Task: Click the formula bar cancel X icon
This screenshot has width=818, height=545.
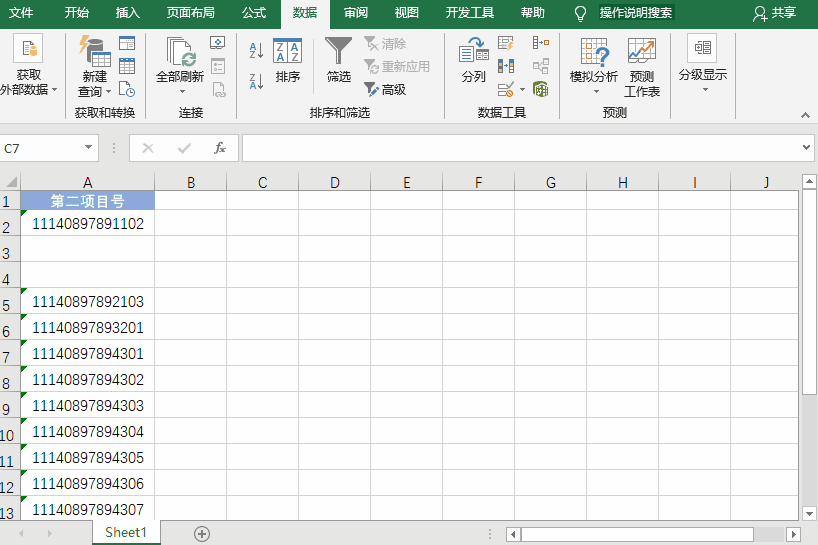Action: click(x=148, y=148)
